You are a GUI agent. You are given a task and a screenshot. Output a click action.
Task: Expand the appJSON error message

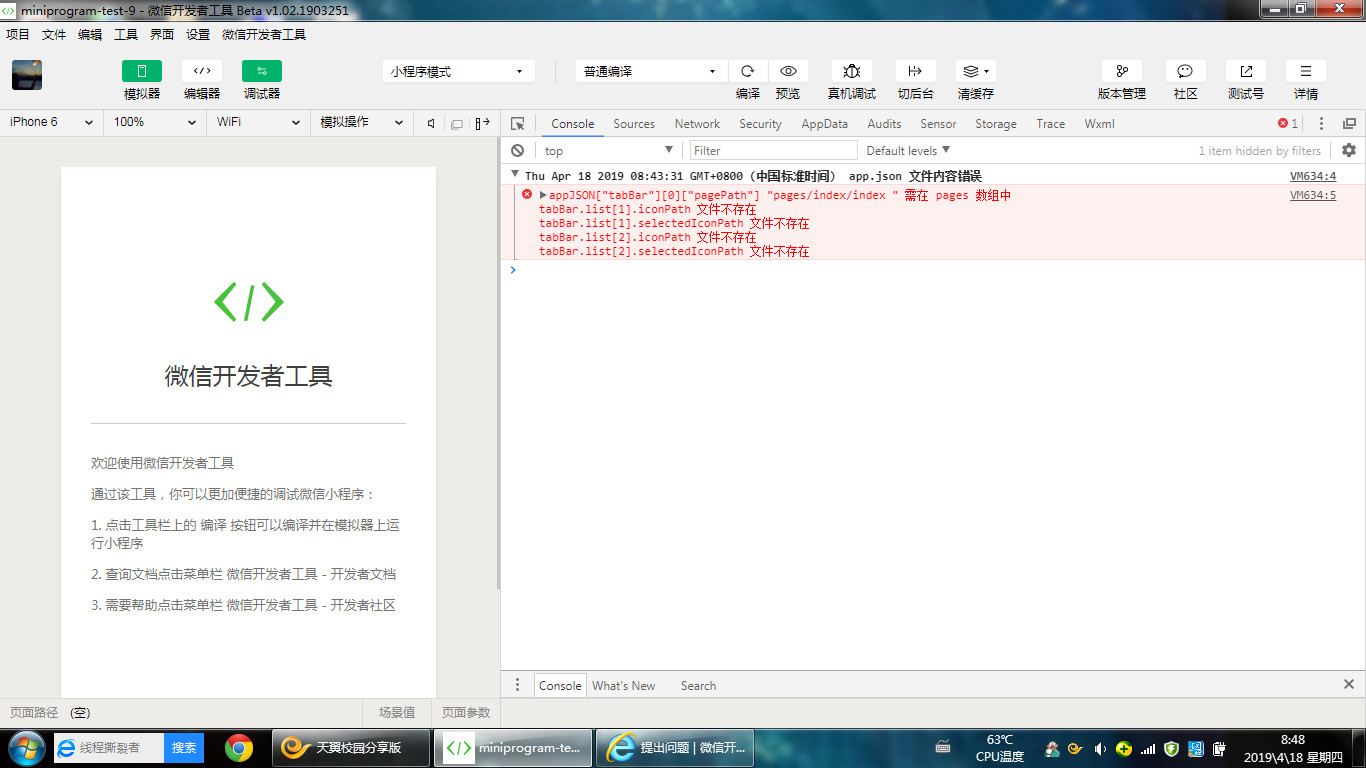point(543,195)
